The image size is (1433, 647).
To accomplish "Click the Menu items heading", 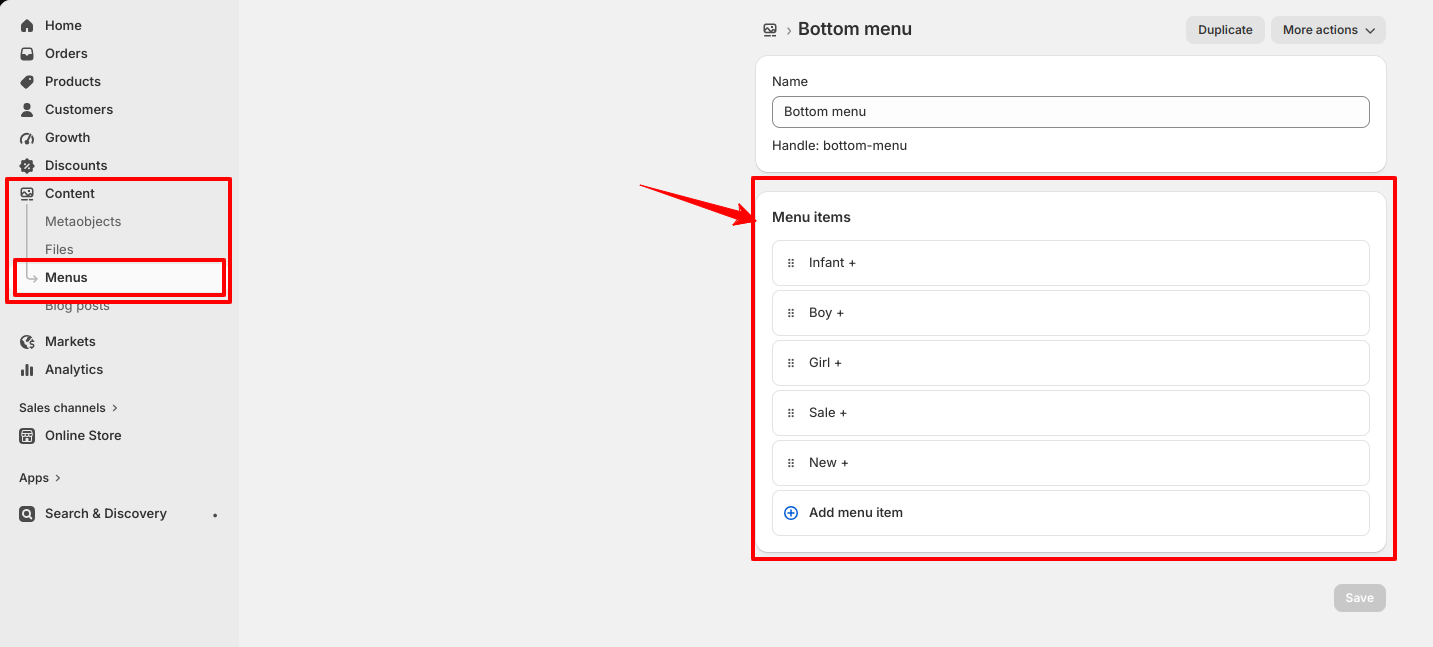I will (811, 217).
